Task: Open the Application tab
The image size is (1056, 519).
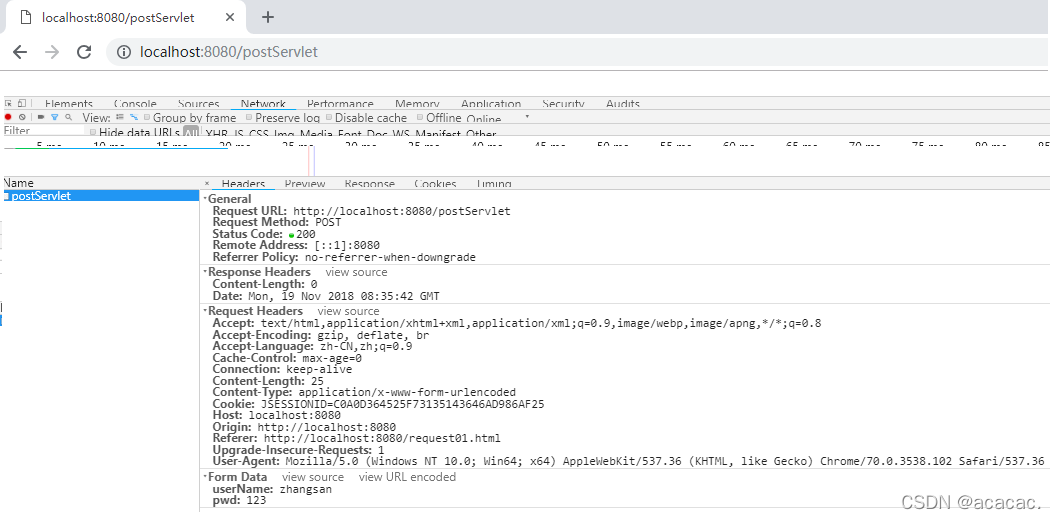Action: (x=491, y=104)
